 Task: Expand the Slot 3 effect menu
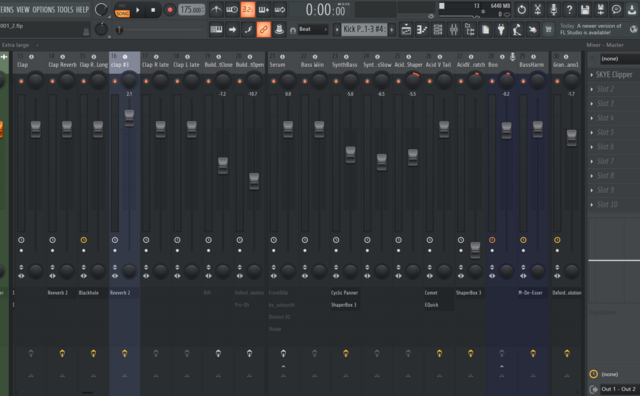point(592,104)
